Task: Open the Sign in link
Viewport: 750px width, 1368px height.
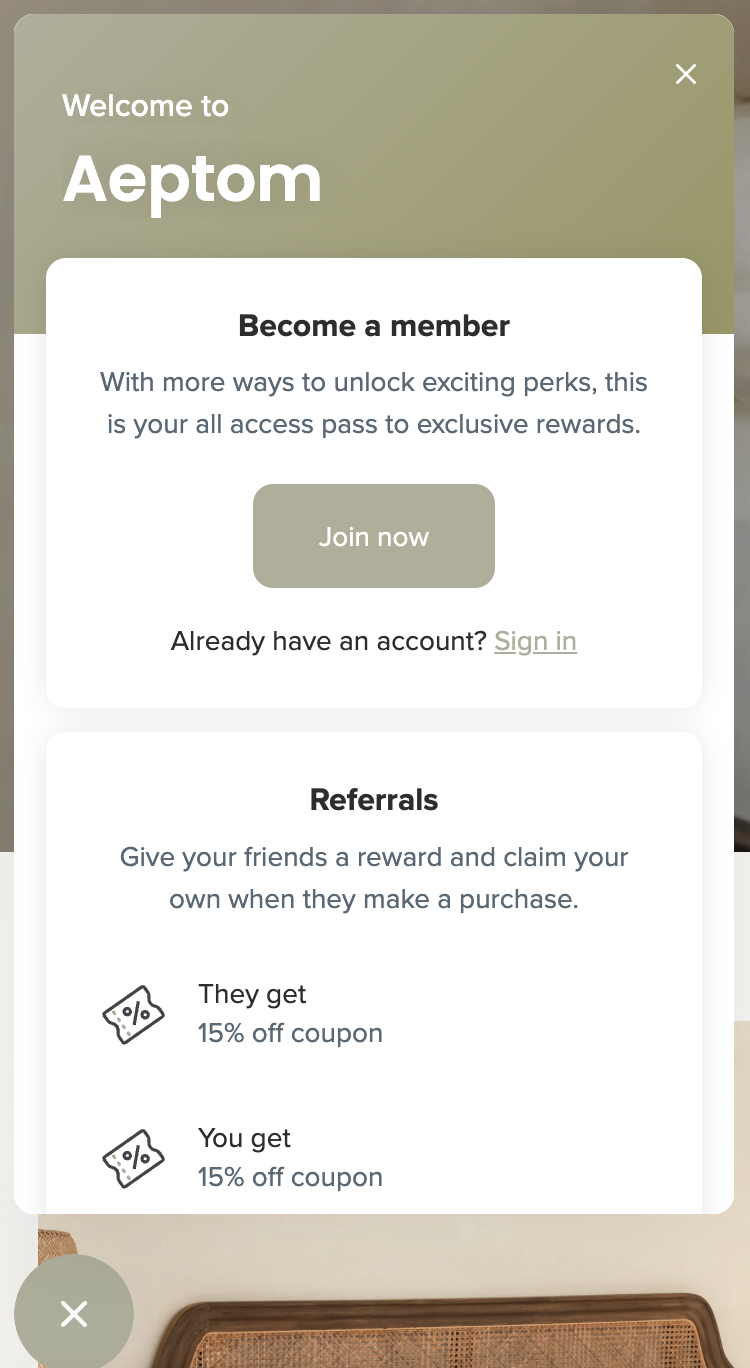Action: [535, 641]
